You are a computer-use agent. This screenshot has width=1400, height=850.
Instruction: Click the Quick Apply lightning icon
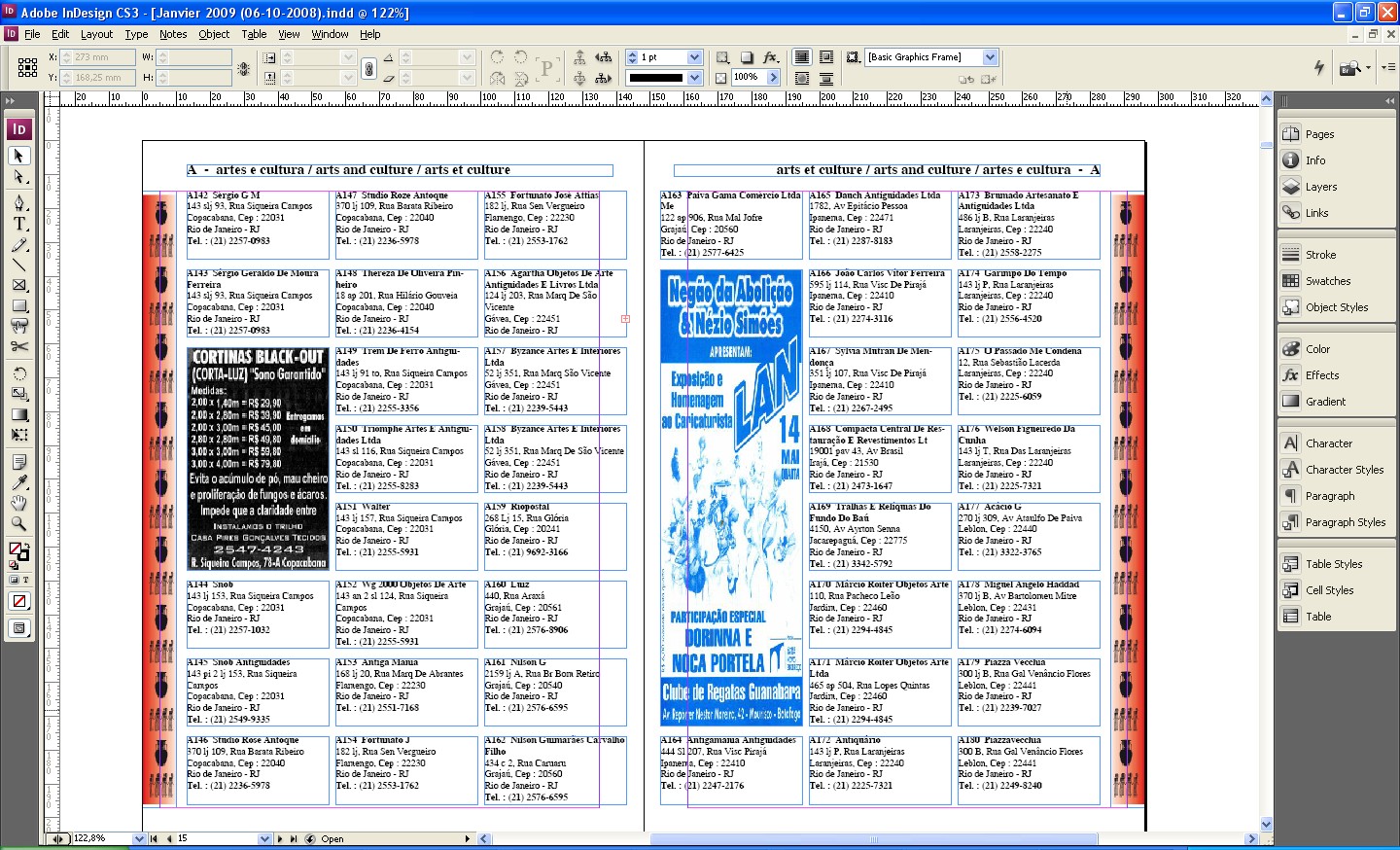1319,67
